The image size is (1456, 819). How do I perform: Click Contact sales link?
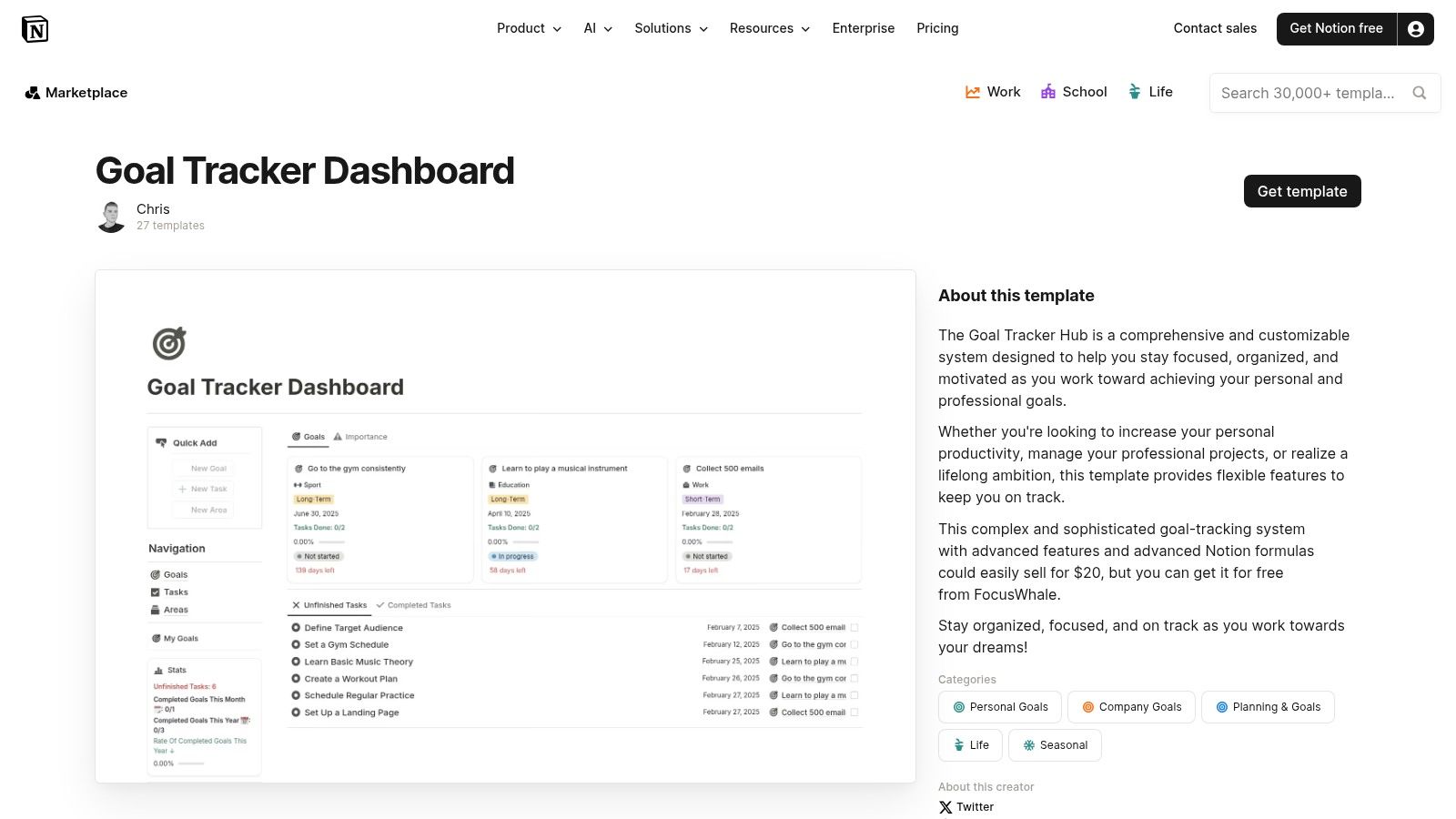[x=1215, y=28]
